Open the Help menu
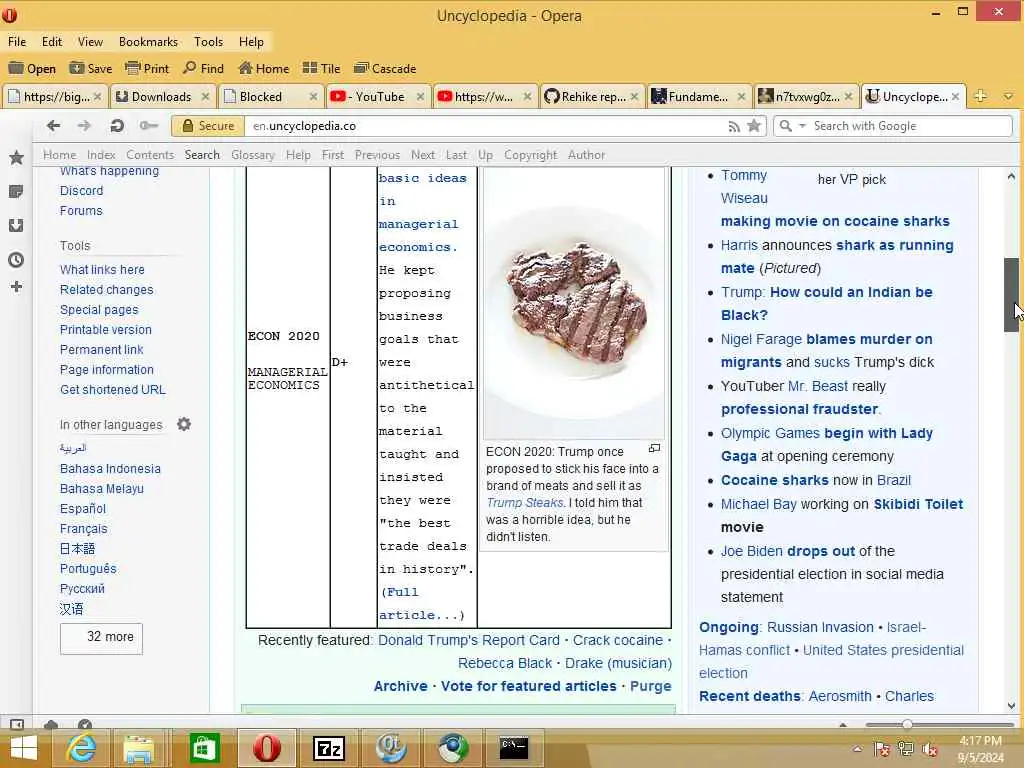 coord(251,42)
